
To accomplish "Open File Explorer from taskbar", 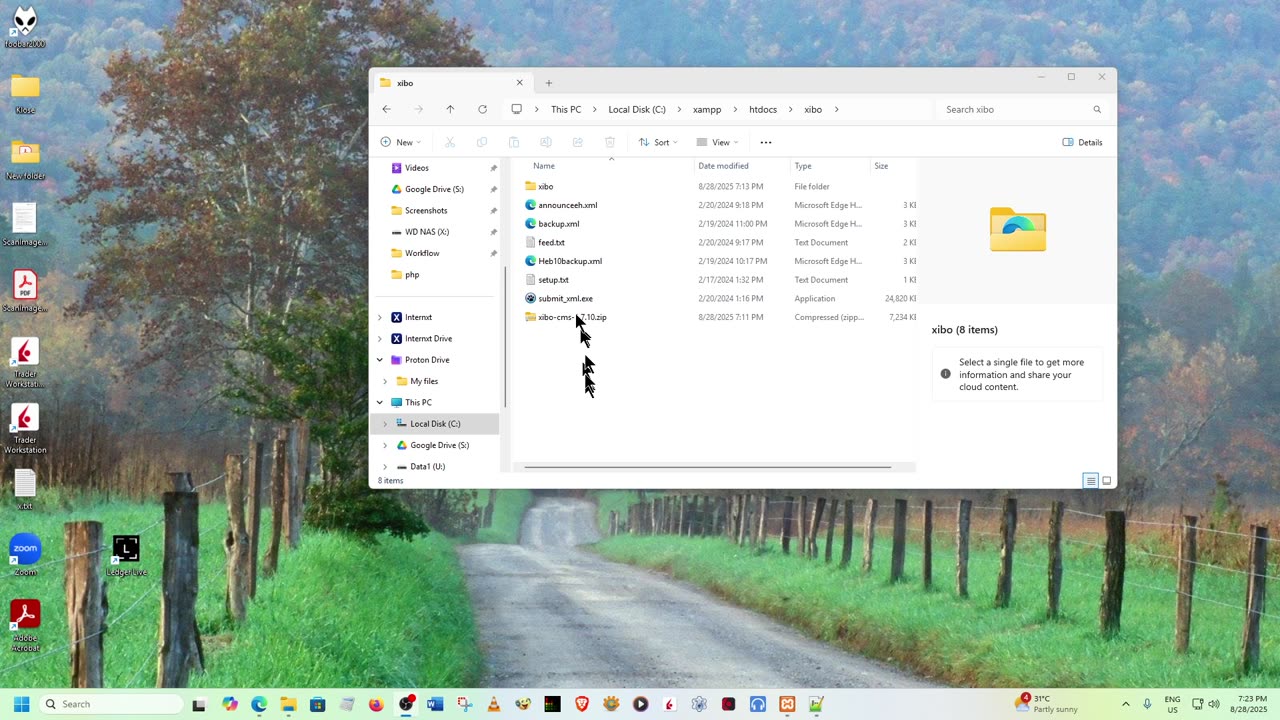I will (x=288, y=704).
